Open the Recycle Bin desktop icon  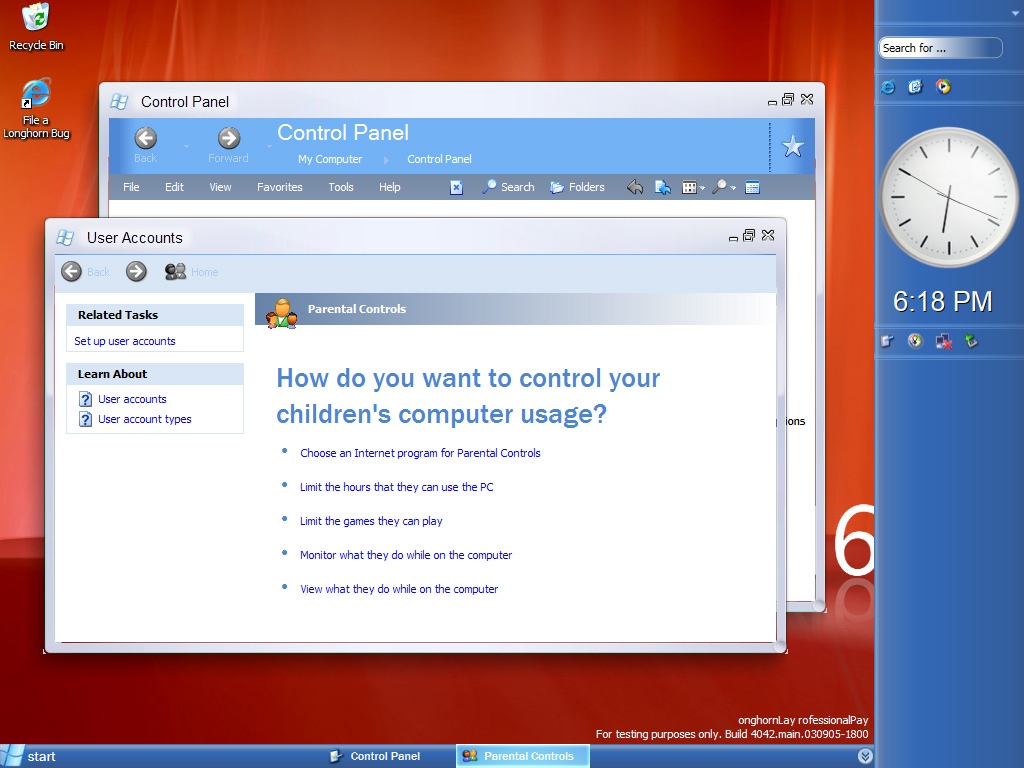tap(36, 27)
